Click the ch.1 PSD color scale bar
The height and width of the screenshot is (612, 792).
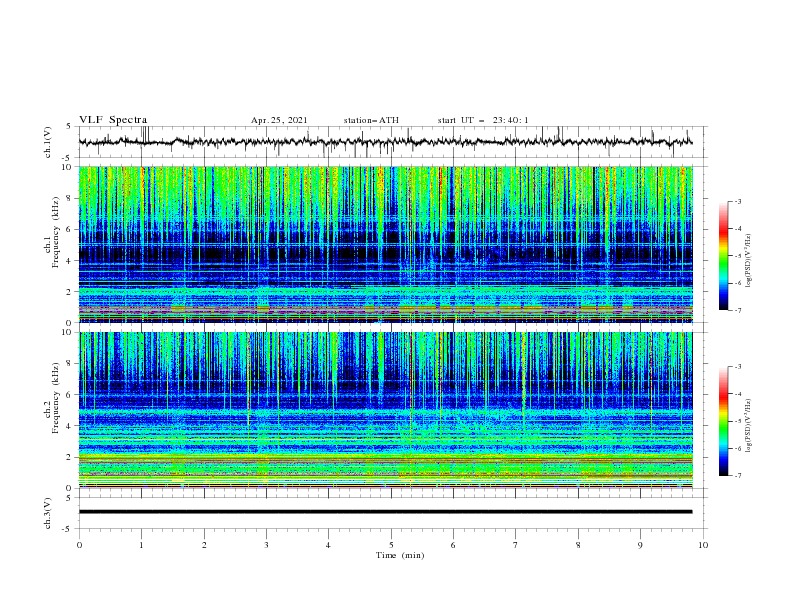tap(723, 256)
